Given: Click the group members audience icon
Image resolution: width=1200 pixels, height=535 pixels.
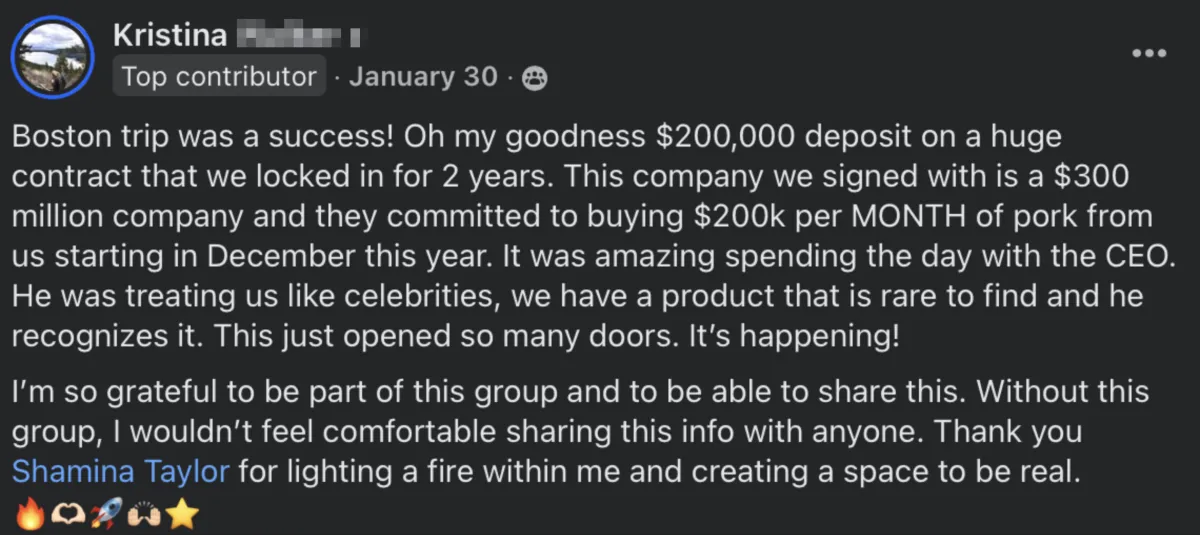Looking at the screenshot, I should [536, 78].
